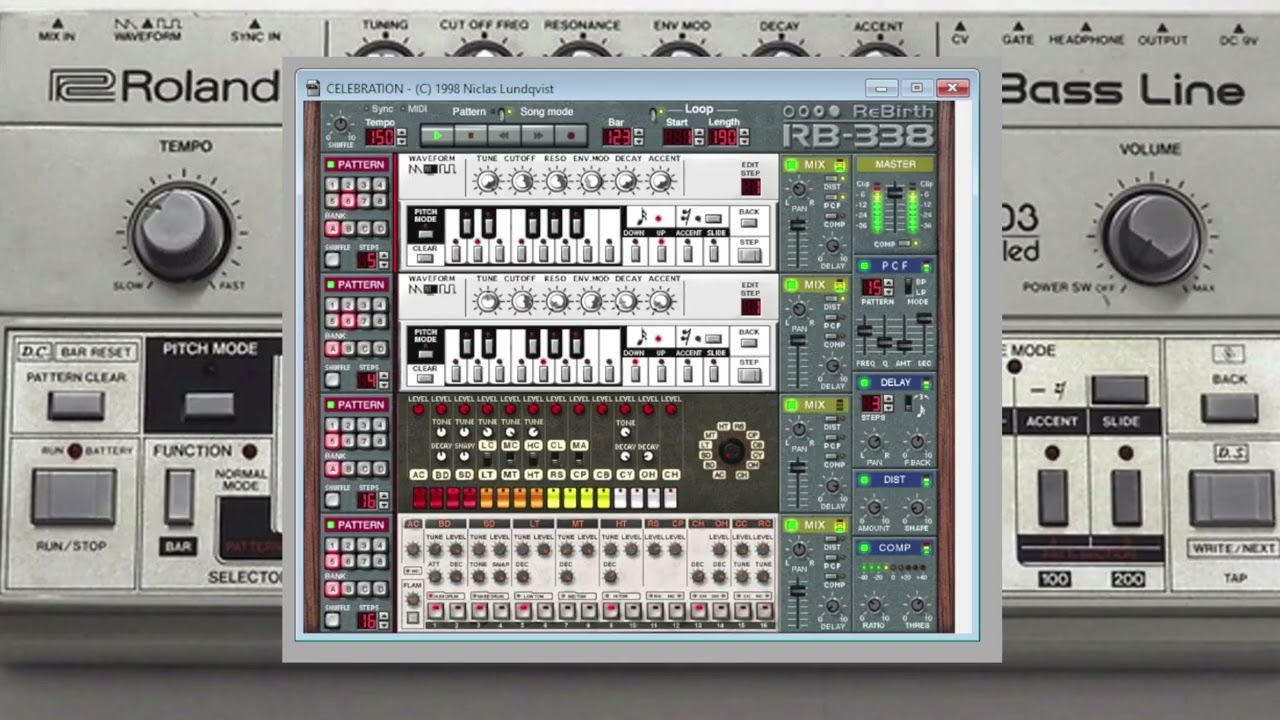Click the left Master volume fader
Image resolution: width=1280 pixels, height=720 pixels.
click(x=895, y=193)
